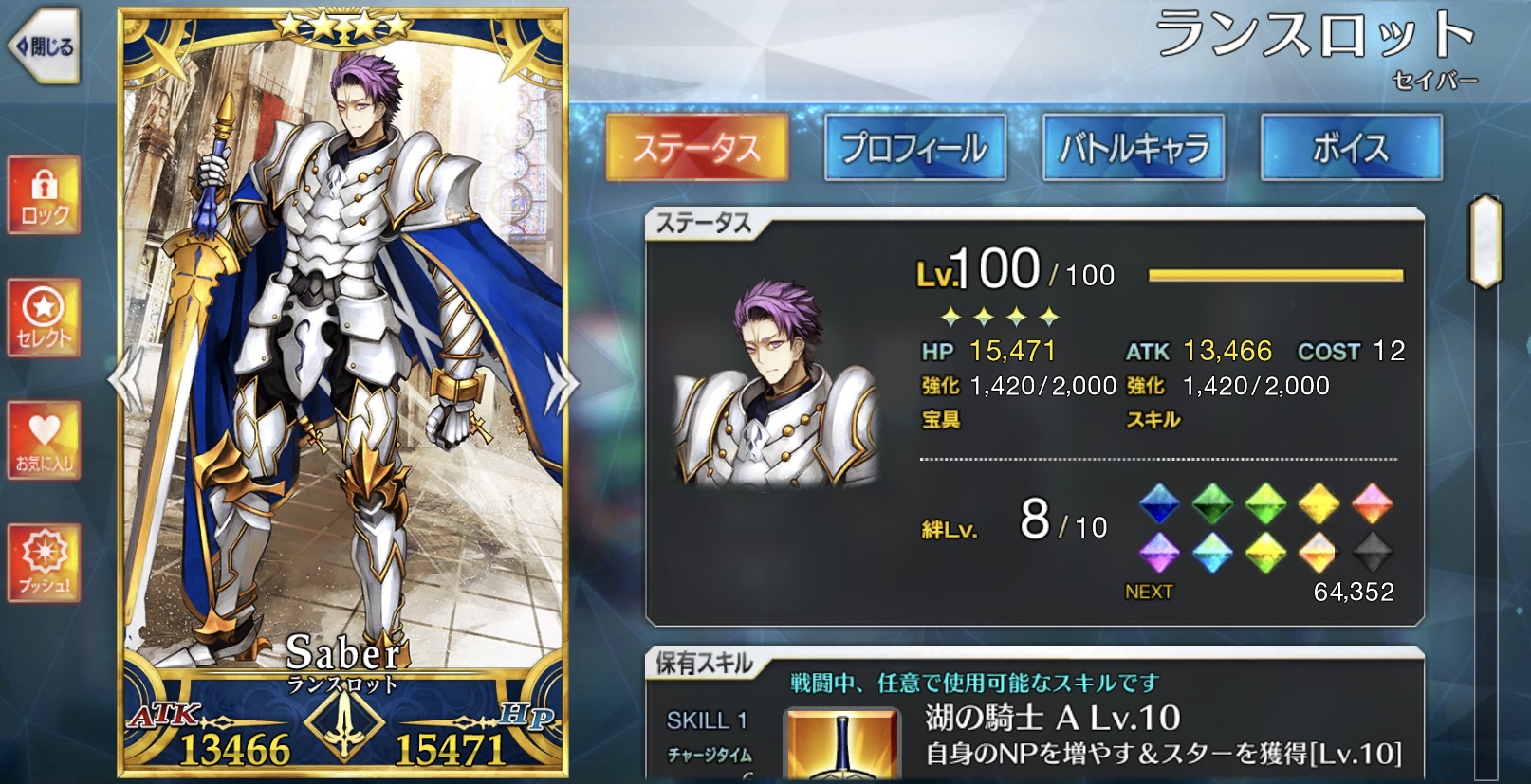Click the level experience progress bar
The width and height of the screenshot is (1531, 784).
[1276, 276]
